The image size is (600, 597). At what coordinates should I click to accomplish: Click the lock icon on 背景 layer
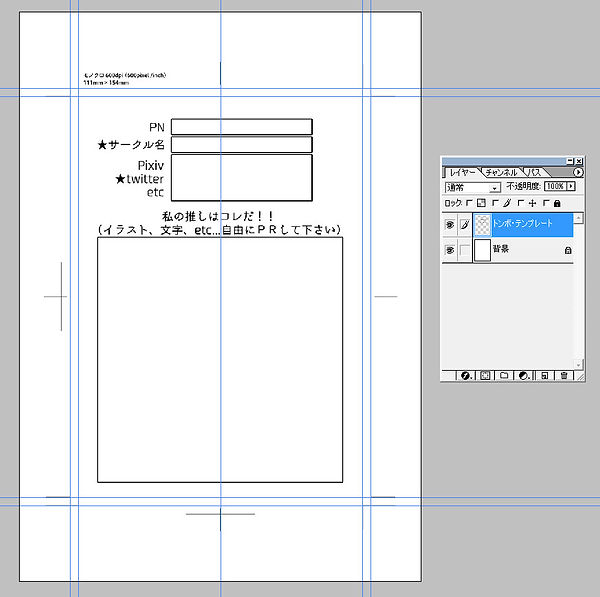568,250
